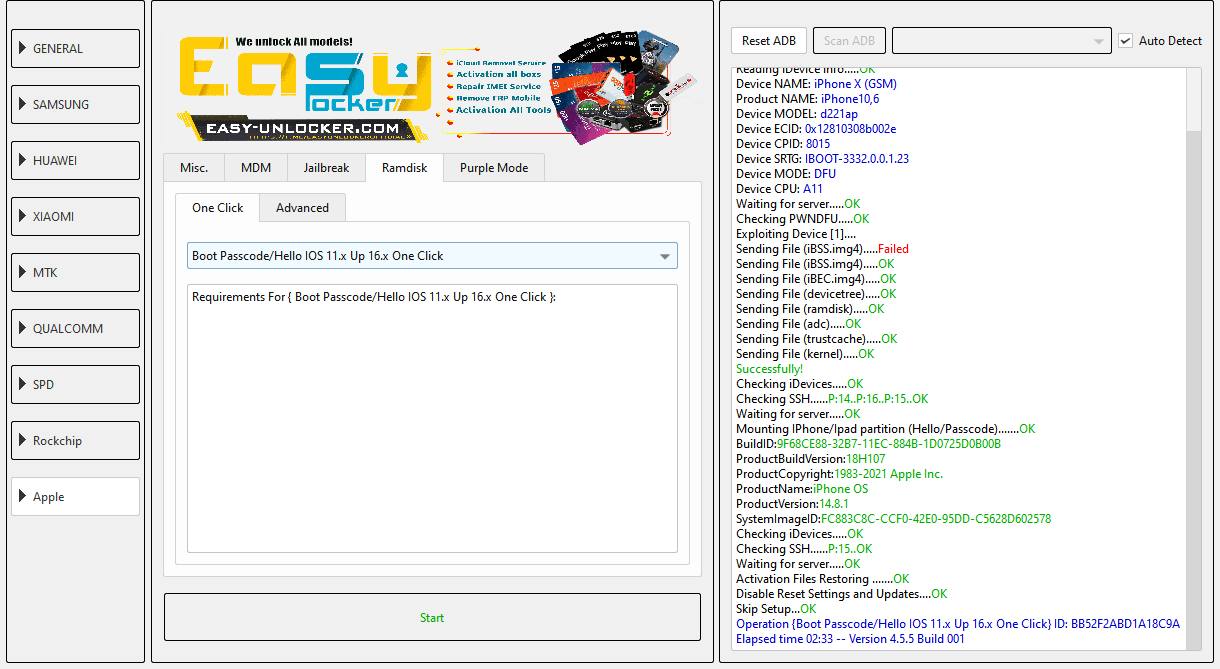Collapse the Apple sidebar section

(75, 496)
